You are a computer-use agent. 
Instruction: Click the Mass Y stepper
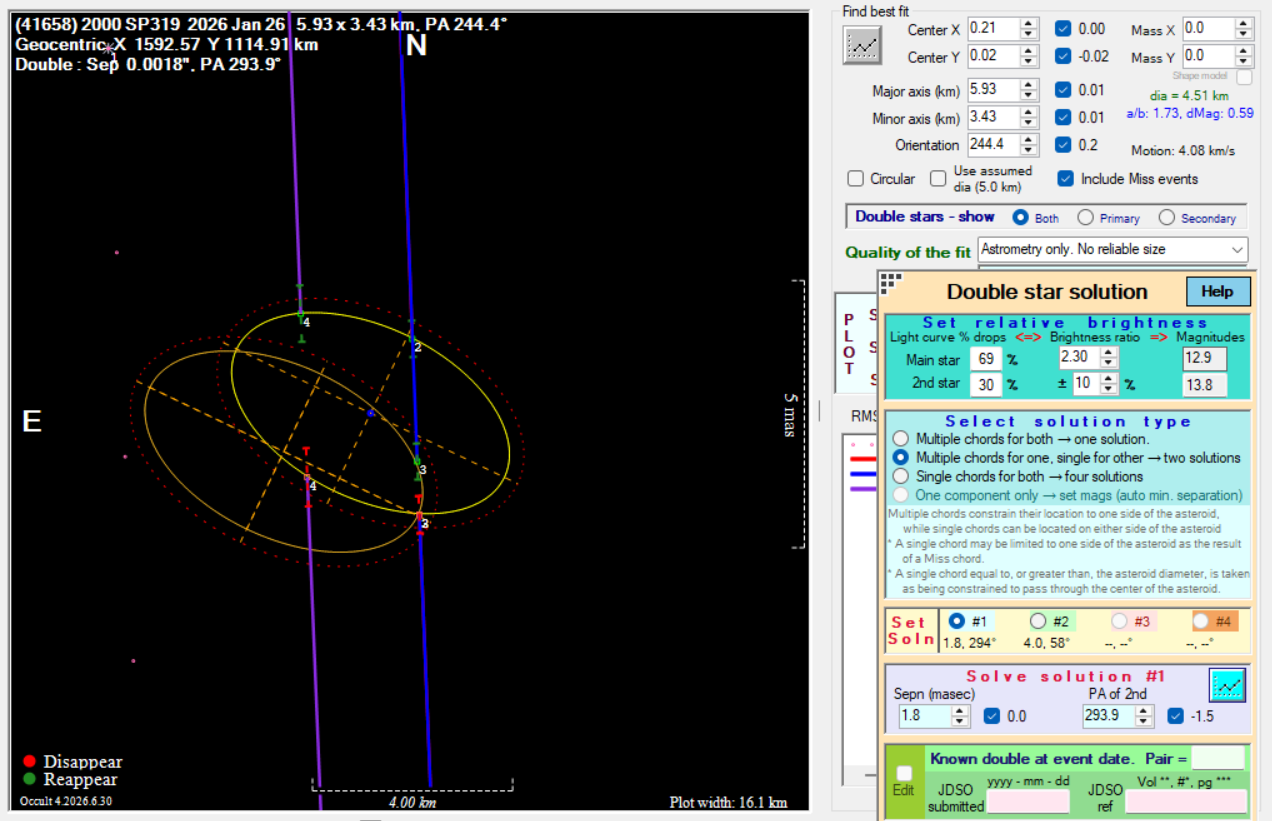click(1242, 57)
